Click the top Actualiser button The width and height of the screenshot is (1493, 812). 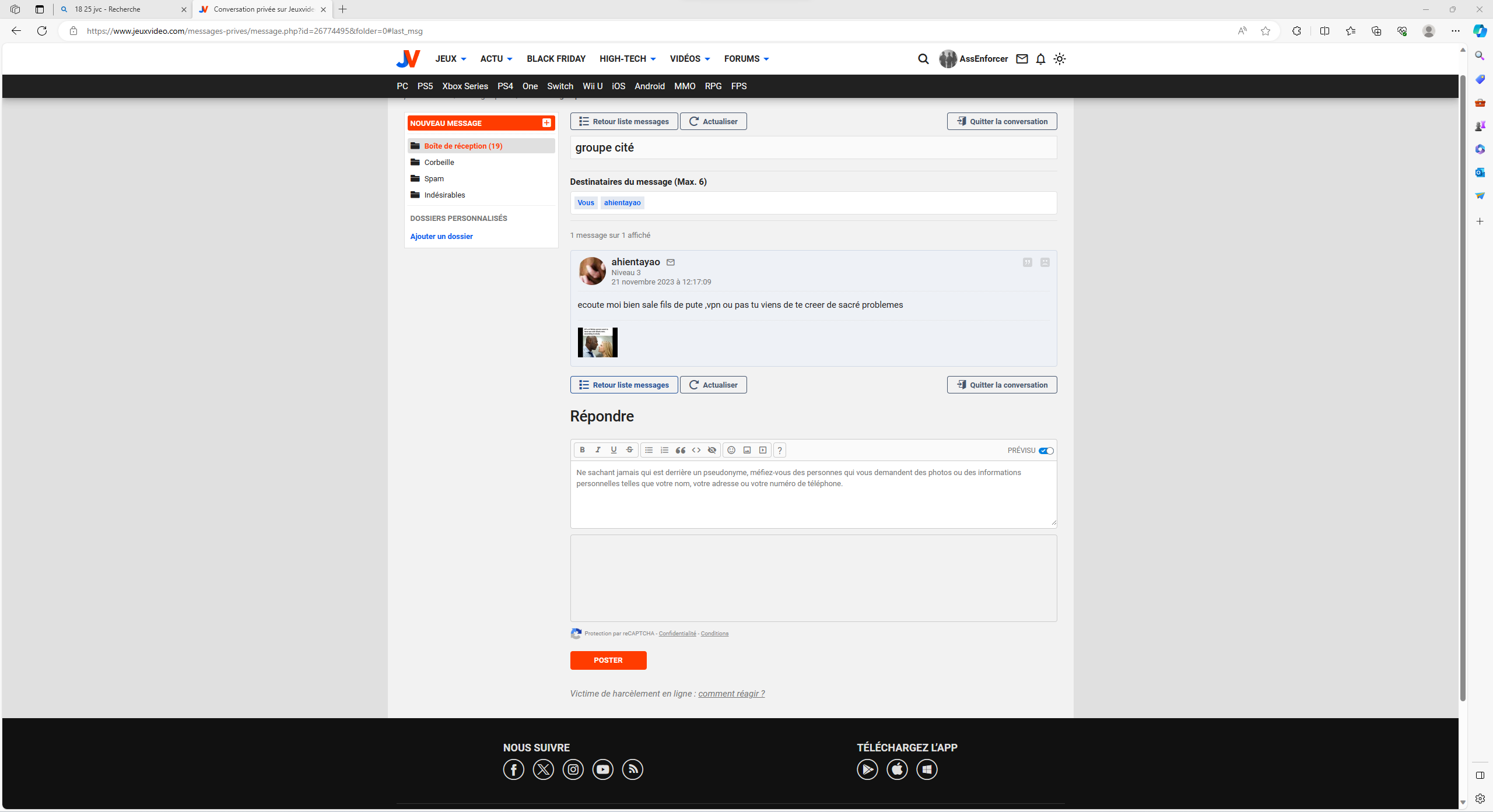713,121
